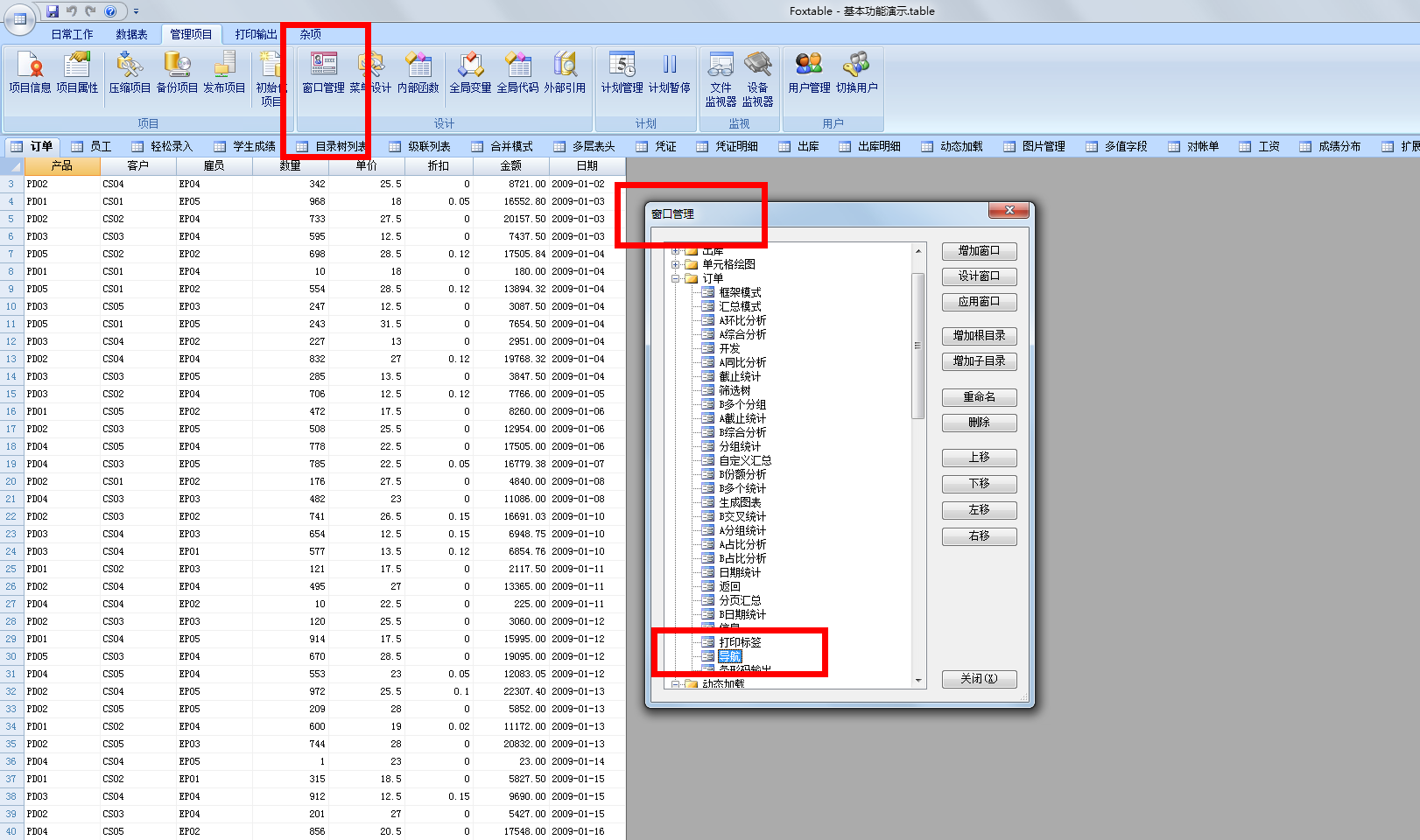The height and width of the screenshot is (840, 1420).
Task: Open quick access toolbar customize dropdown
Action: [136, 11]
